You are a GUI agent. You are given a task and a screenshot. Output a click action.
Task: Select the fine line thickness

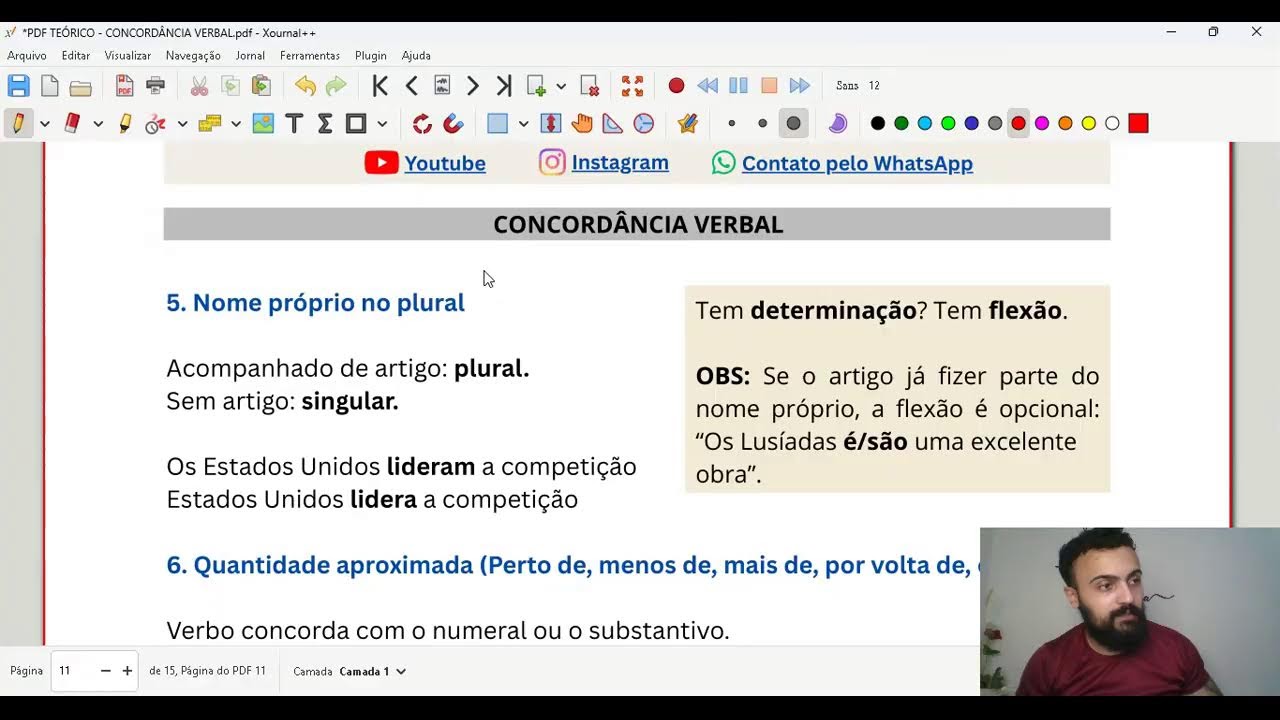[732, 124]
